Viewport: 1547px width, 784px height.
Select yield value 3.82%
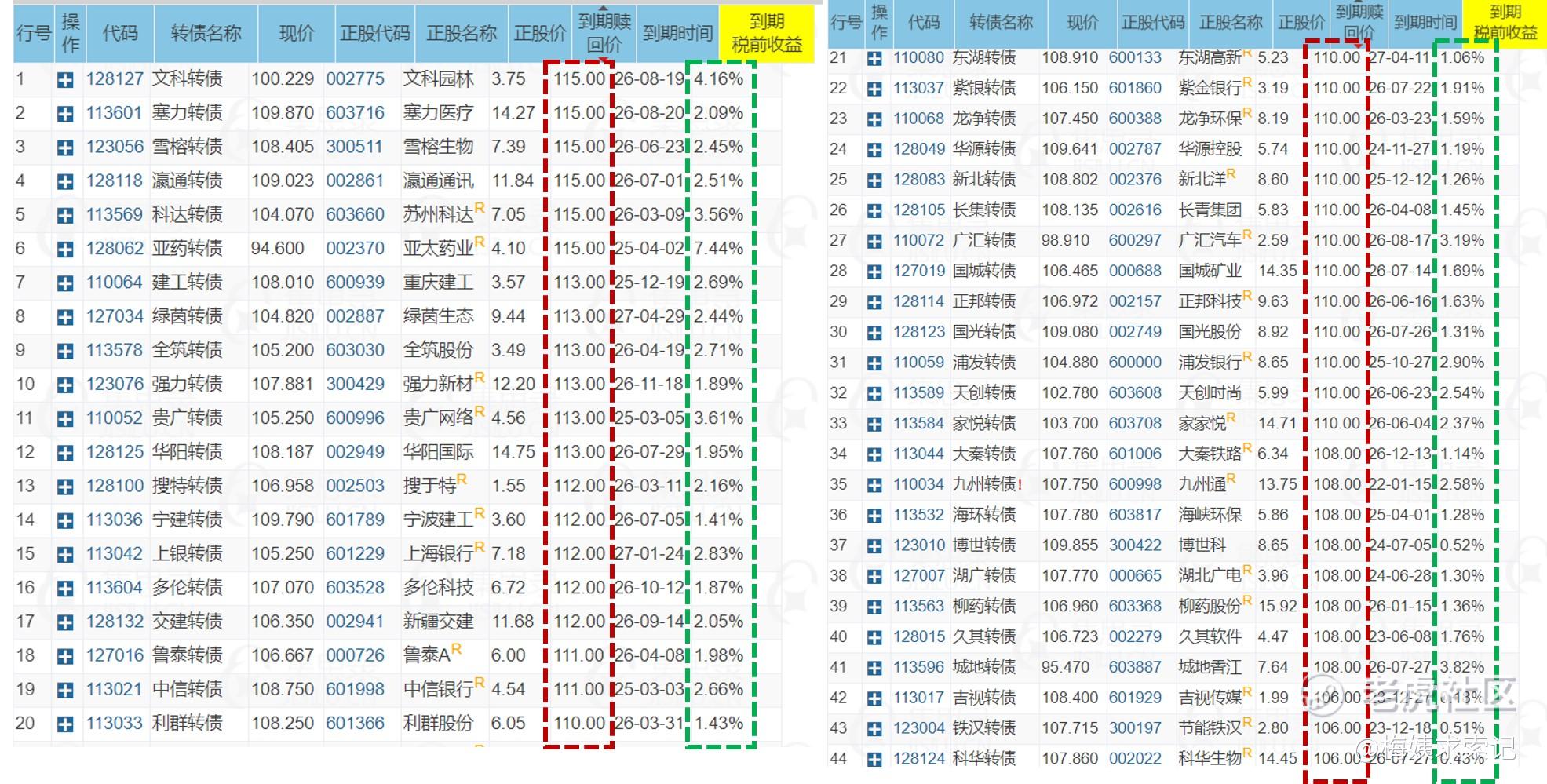[x=1462, y=667]
